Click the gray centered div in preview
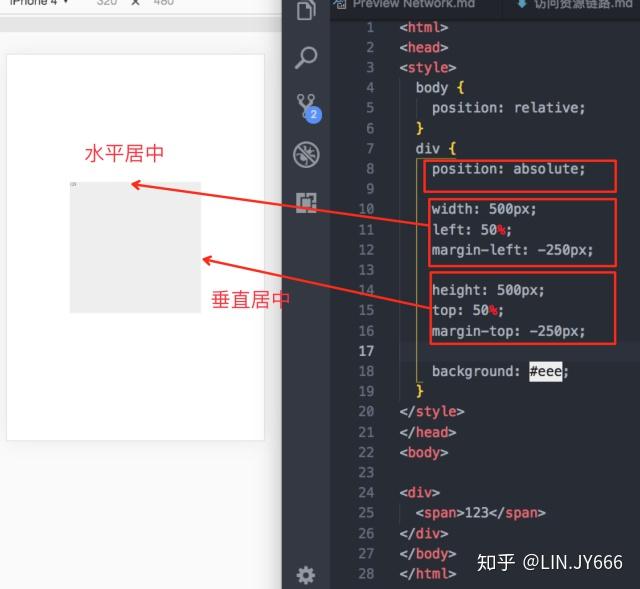Viewport: 640px width, 589px height. tap(135, 247)
